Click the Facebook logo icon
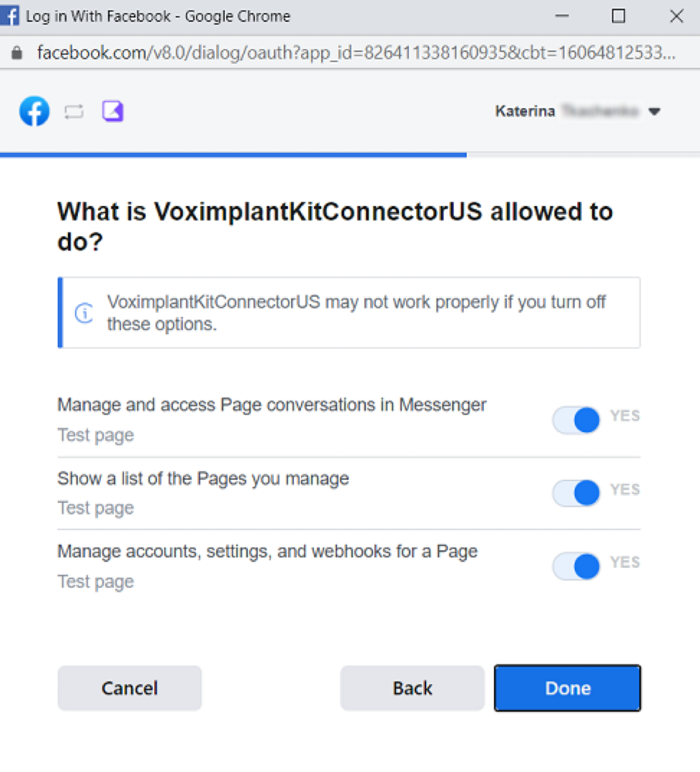The image size is (700, 772). [x=34, y=111]
